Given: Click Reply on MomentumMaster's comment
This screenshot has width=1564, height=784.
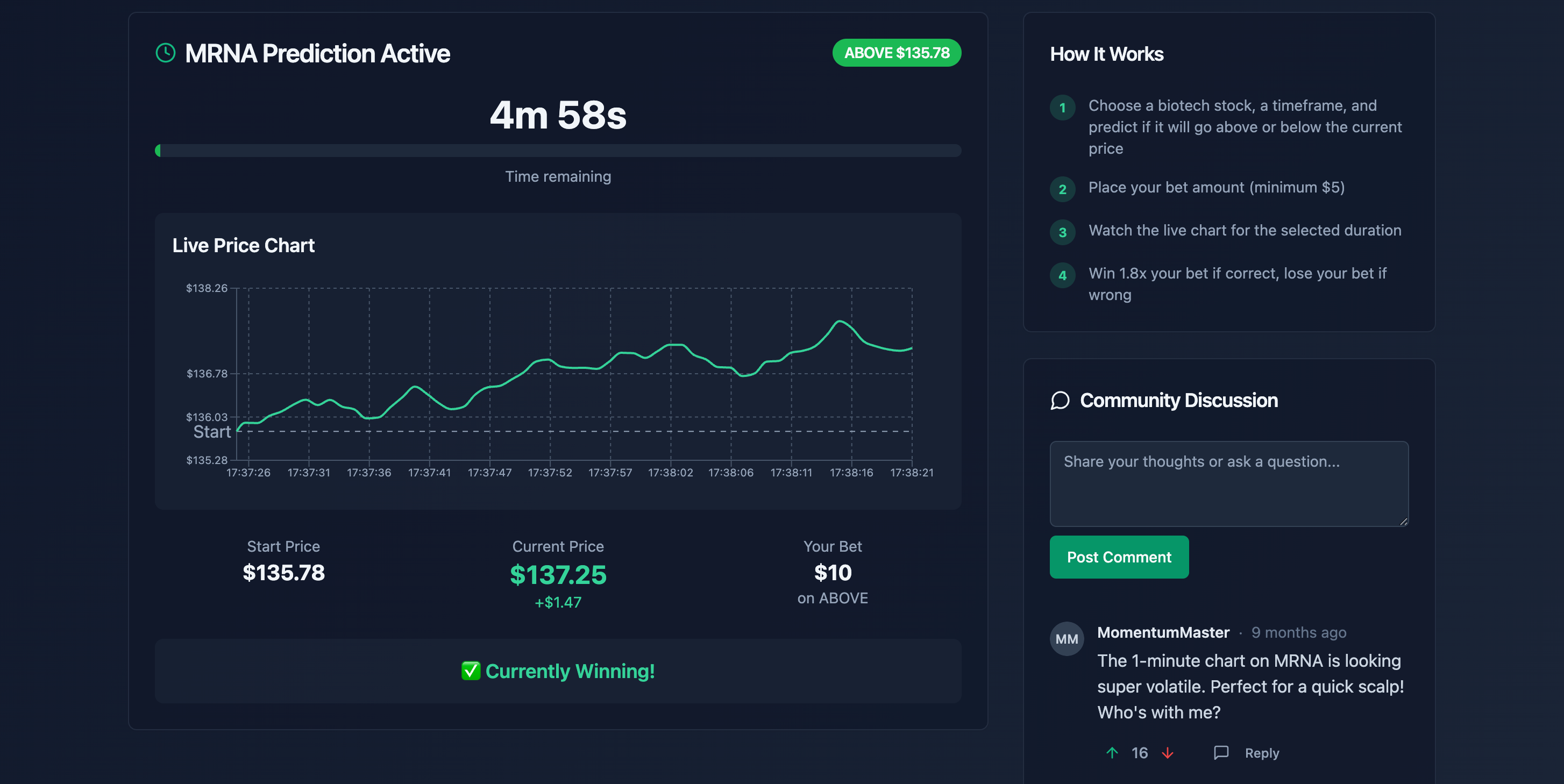Looking at the screenshot, I should (x=1262, y=753).
